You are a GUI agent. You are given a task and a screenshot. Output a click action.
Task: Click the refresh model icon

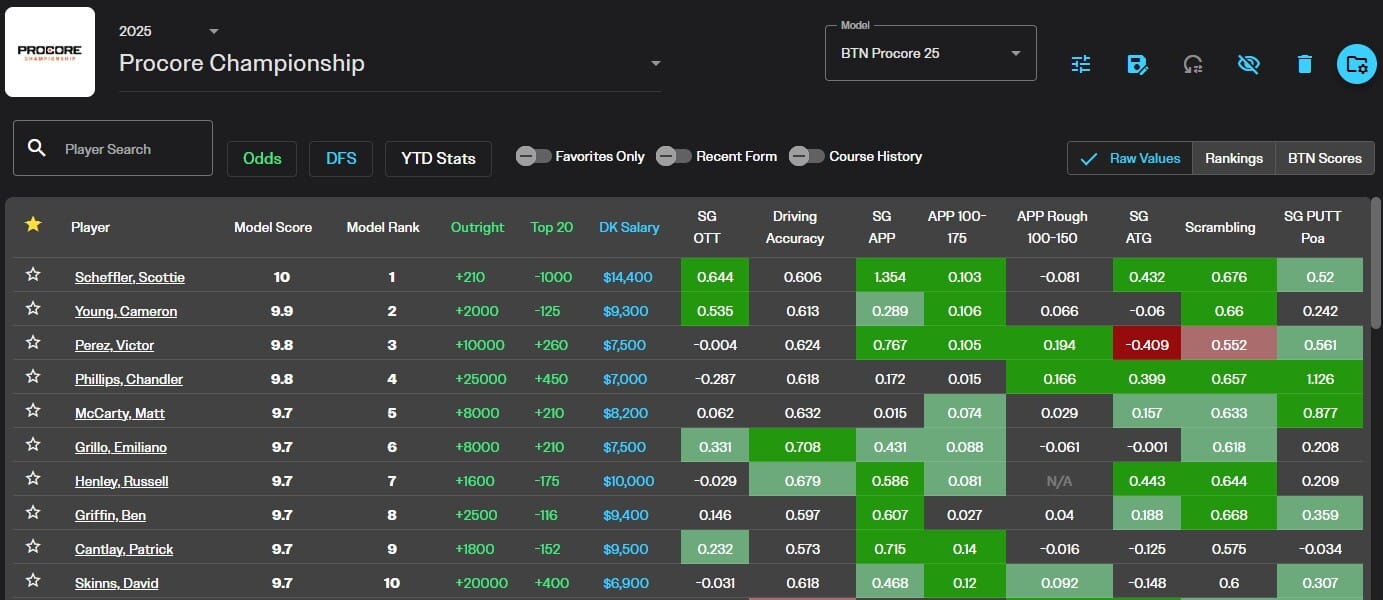(1192, 64)
